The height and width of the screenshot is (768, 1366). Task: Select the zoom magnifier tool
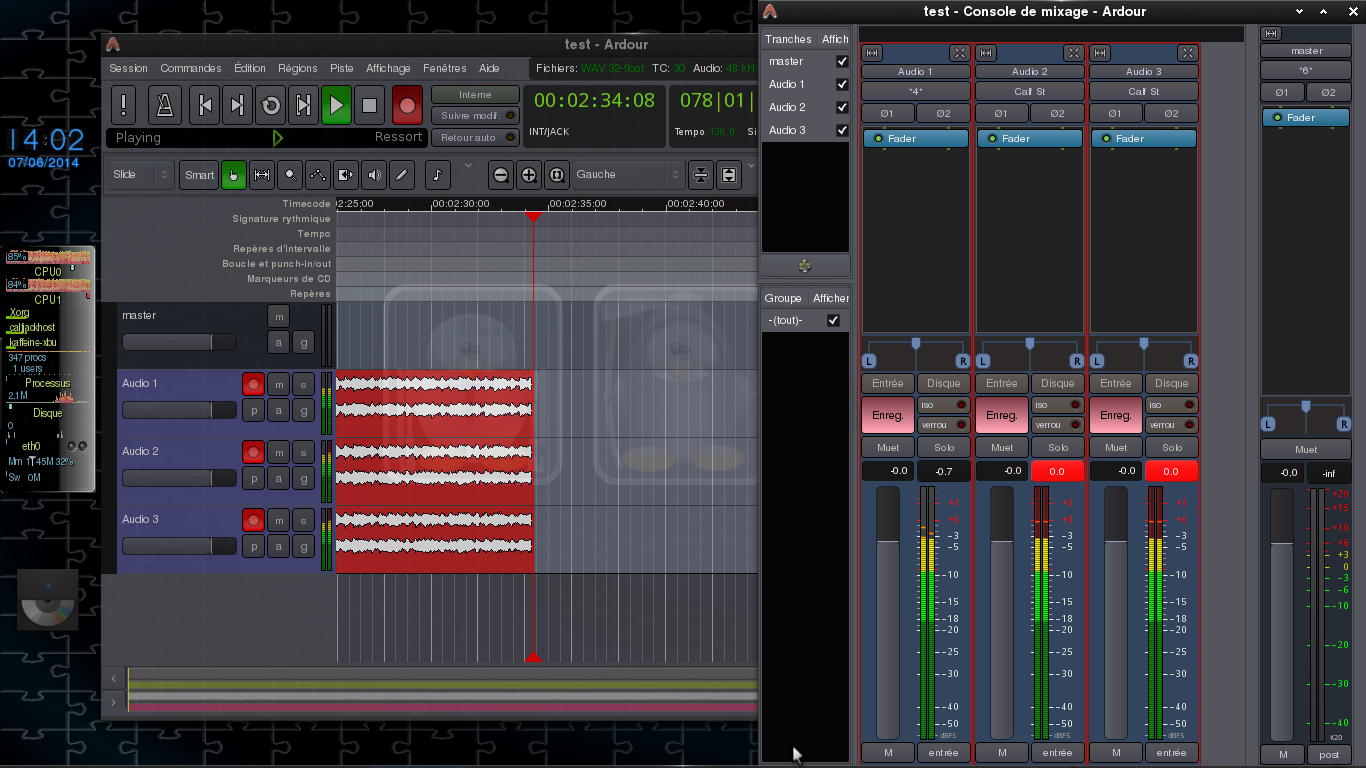(290, 175)
